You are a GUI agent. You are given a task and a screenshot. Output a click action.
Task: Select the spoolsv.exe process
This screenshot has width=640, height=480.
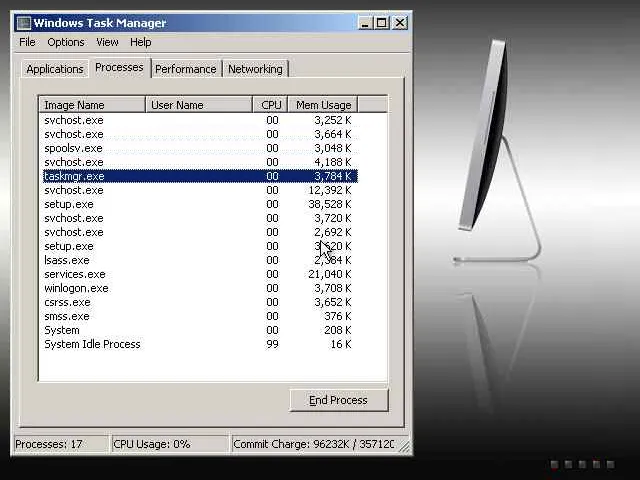tap(200, 148)
